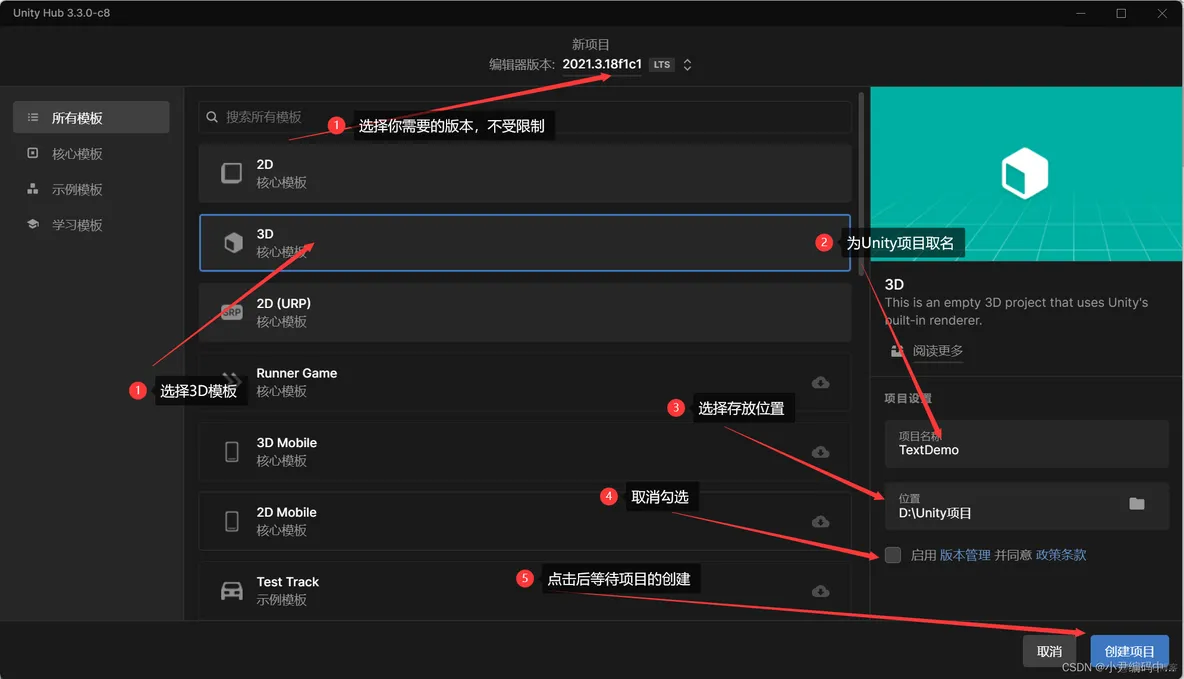
Task: Download the 3D Mobile template
Action: coord(820,452)
